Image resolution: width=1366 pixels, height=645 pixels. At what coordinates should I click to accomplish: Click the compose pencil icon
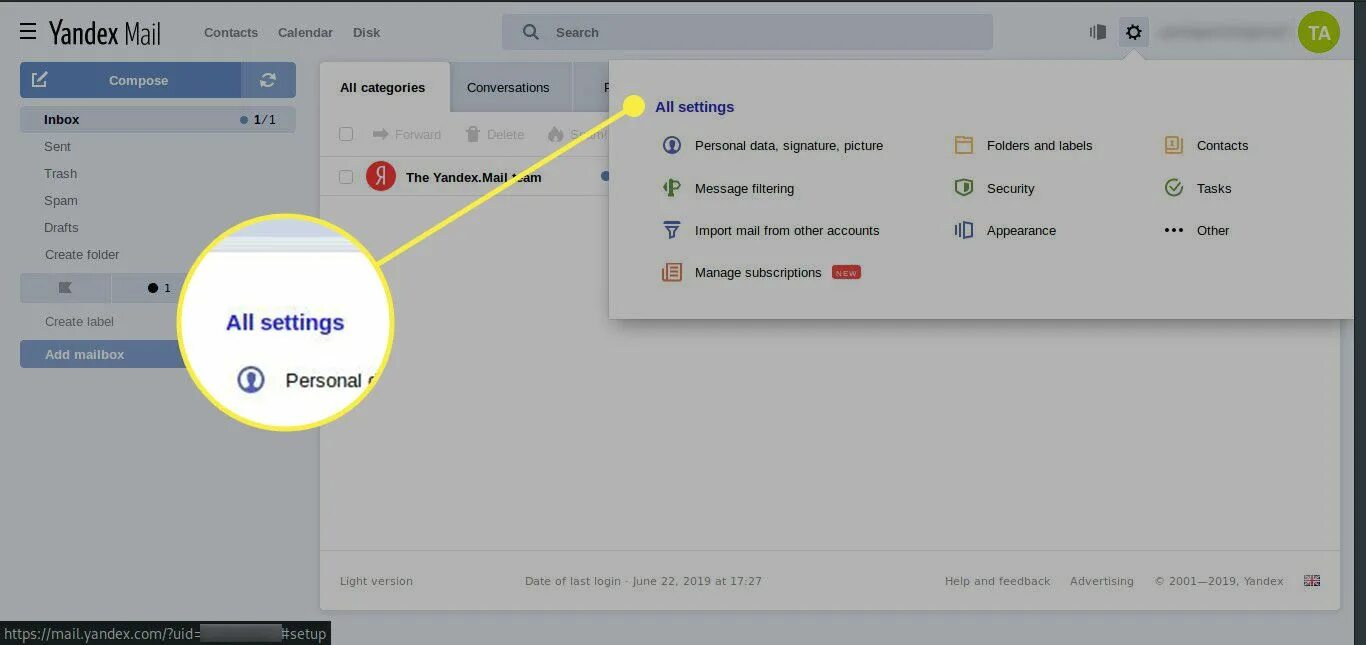pos(40,80)
